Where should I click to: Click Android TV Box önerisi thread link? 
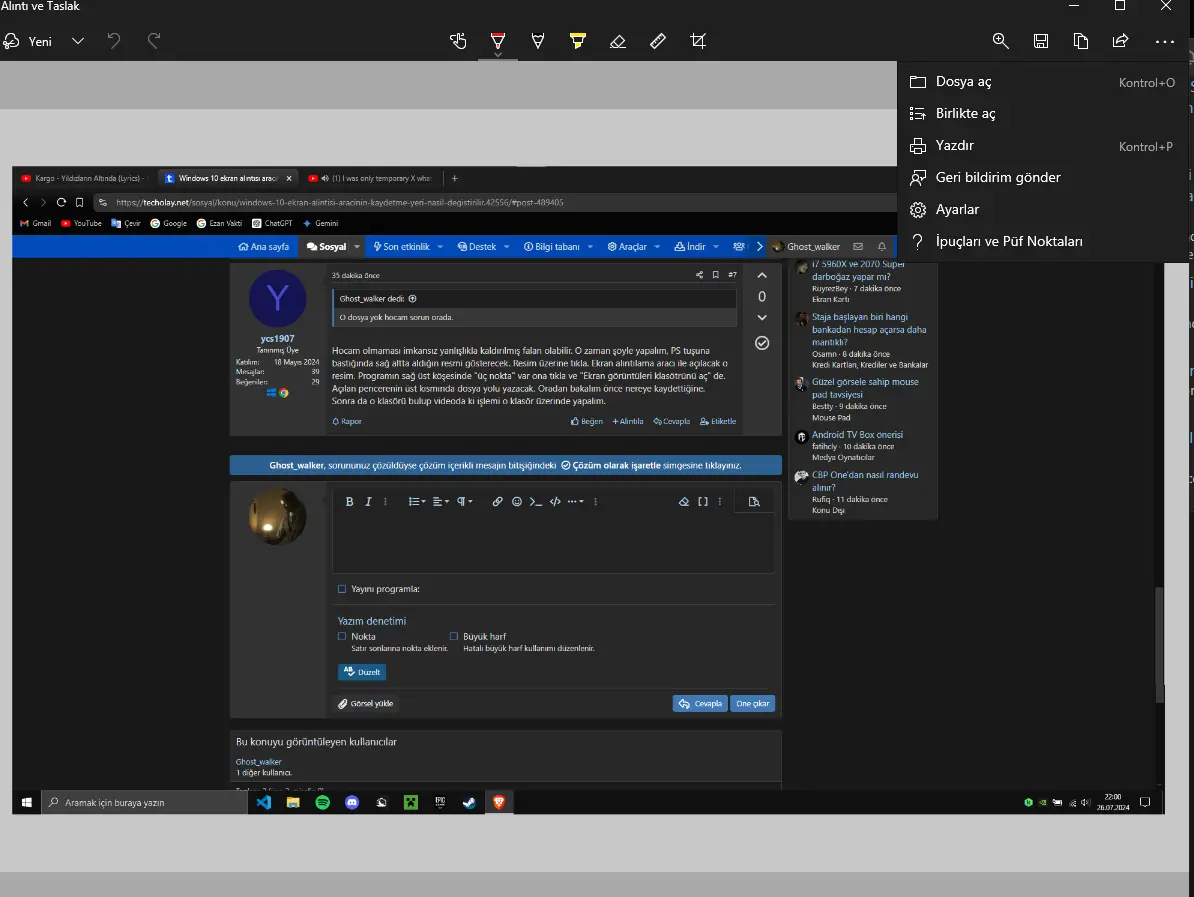(857, 435)
